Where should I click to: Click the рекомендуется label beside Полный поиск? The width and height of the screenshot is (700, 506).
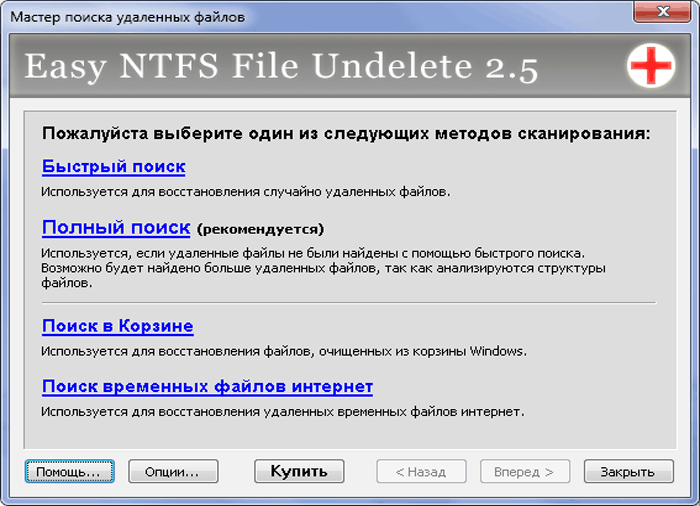tap(260, 229)
